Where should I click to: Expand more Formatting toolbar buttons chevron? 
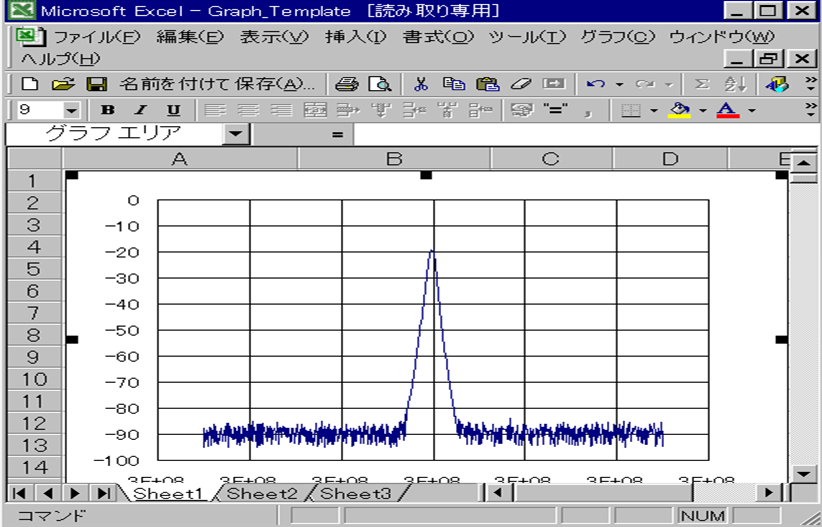(x=810, y=110)
